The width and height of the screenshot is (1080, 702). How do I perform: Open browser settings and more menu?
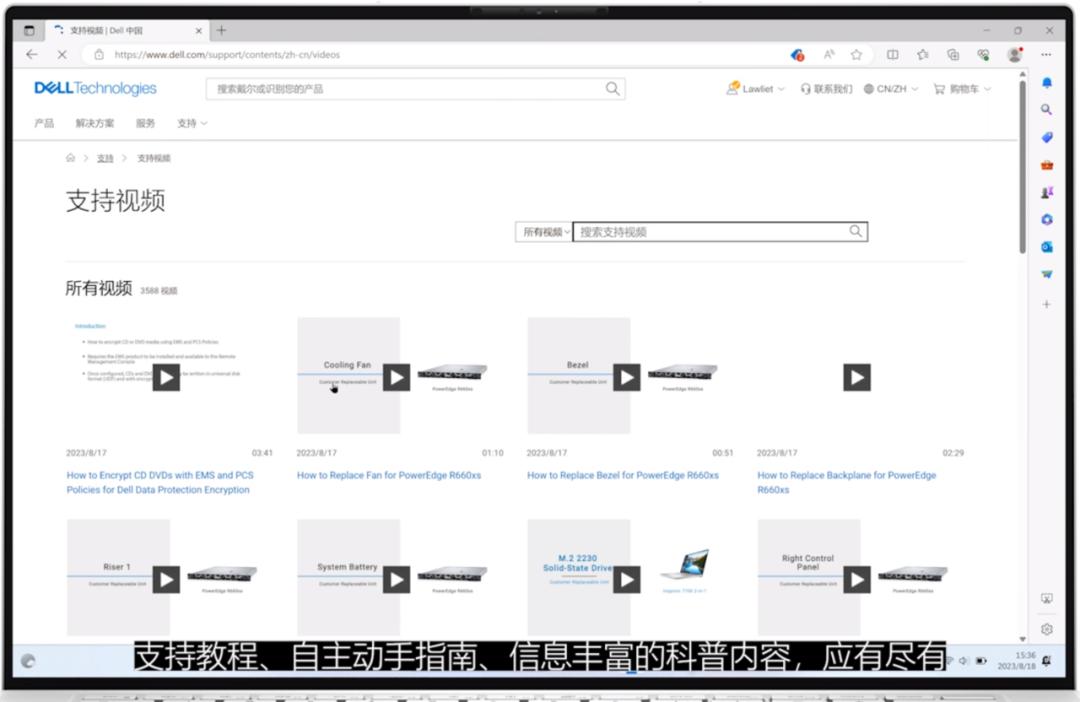(x=1046, y=54)
